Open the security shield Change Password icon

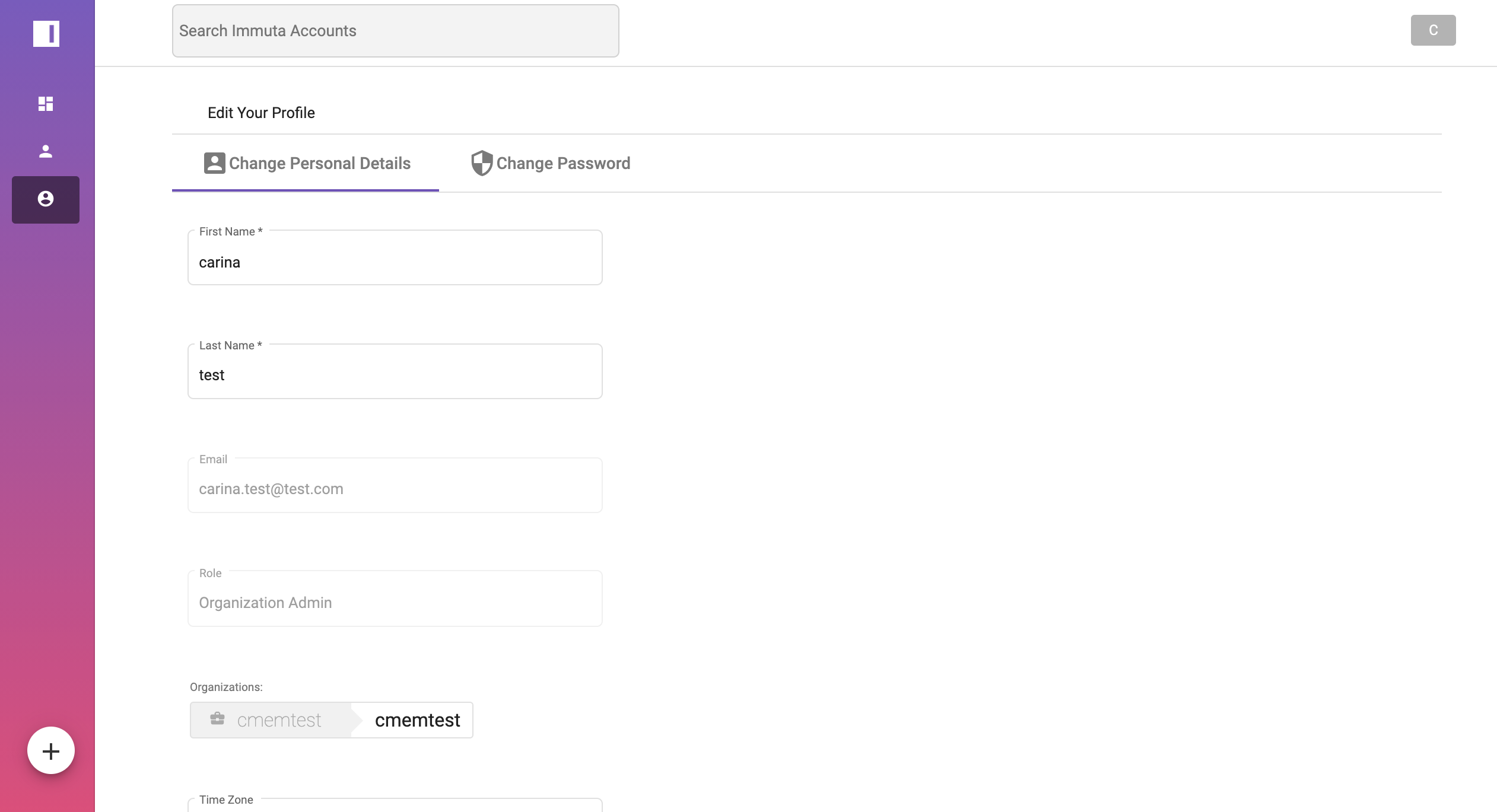coord(480,163)
